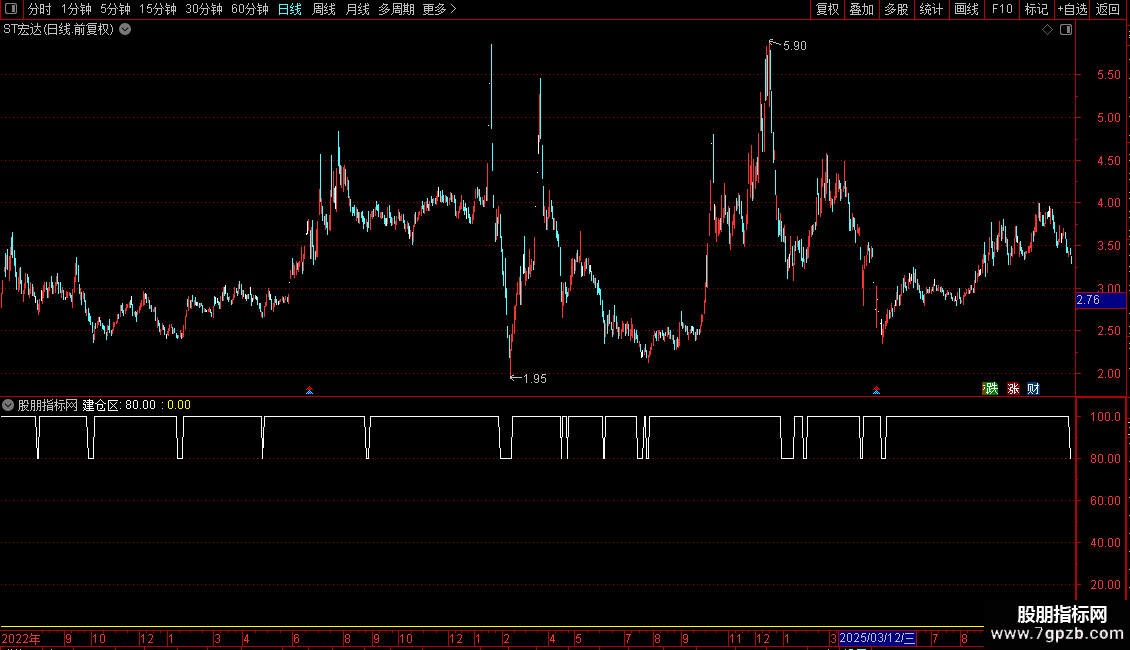Open the 统计 statistics tool

tap(931, 9)
